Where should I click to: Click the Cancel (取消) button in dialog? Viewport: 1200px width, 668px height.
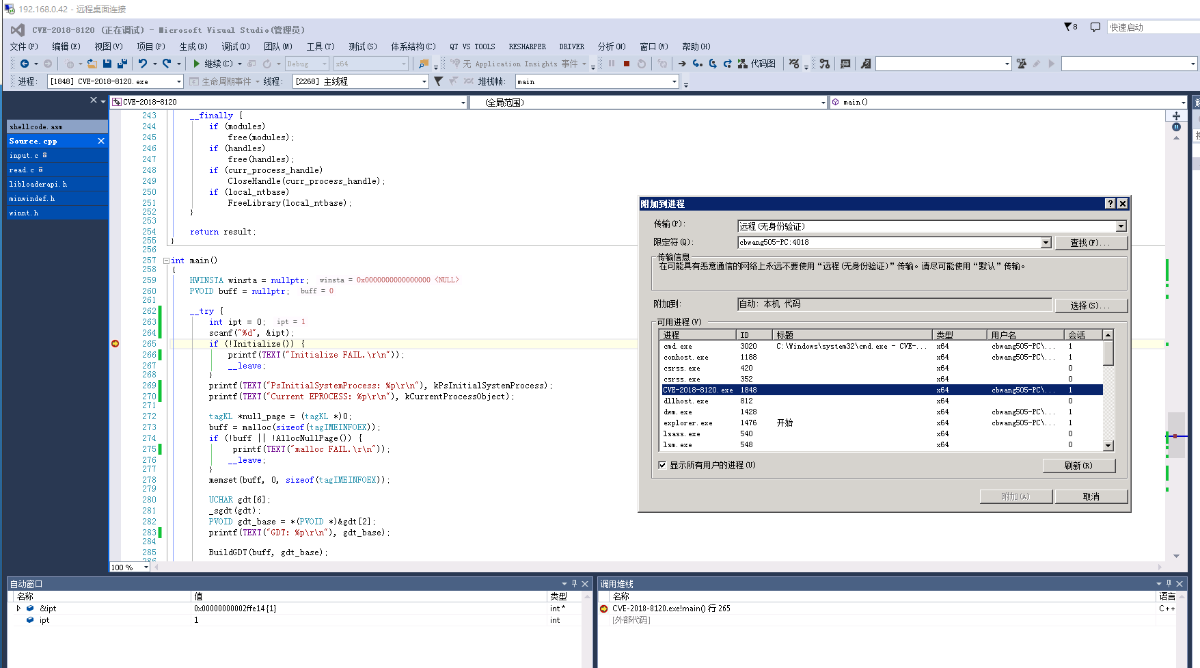coord(1090,496)
